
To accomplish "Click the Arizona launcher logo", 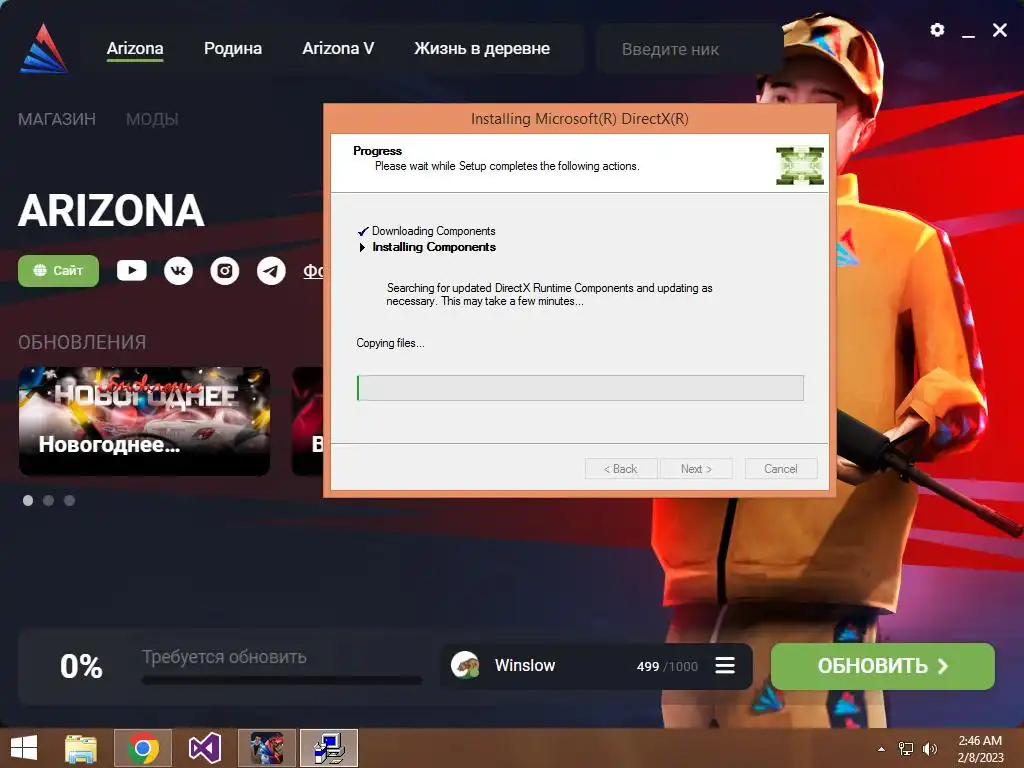I will tap(43, 49).
